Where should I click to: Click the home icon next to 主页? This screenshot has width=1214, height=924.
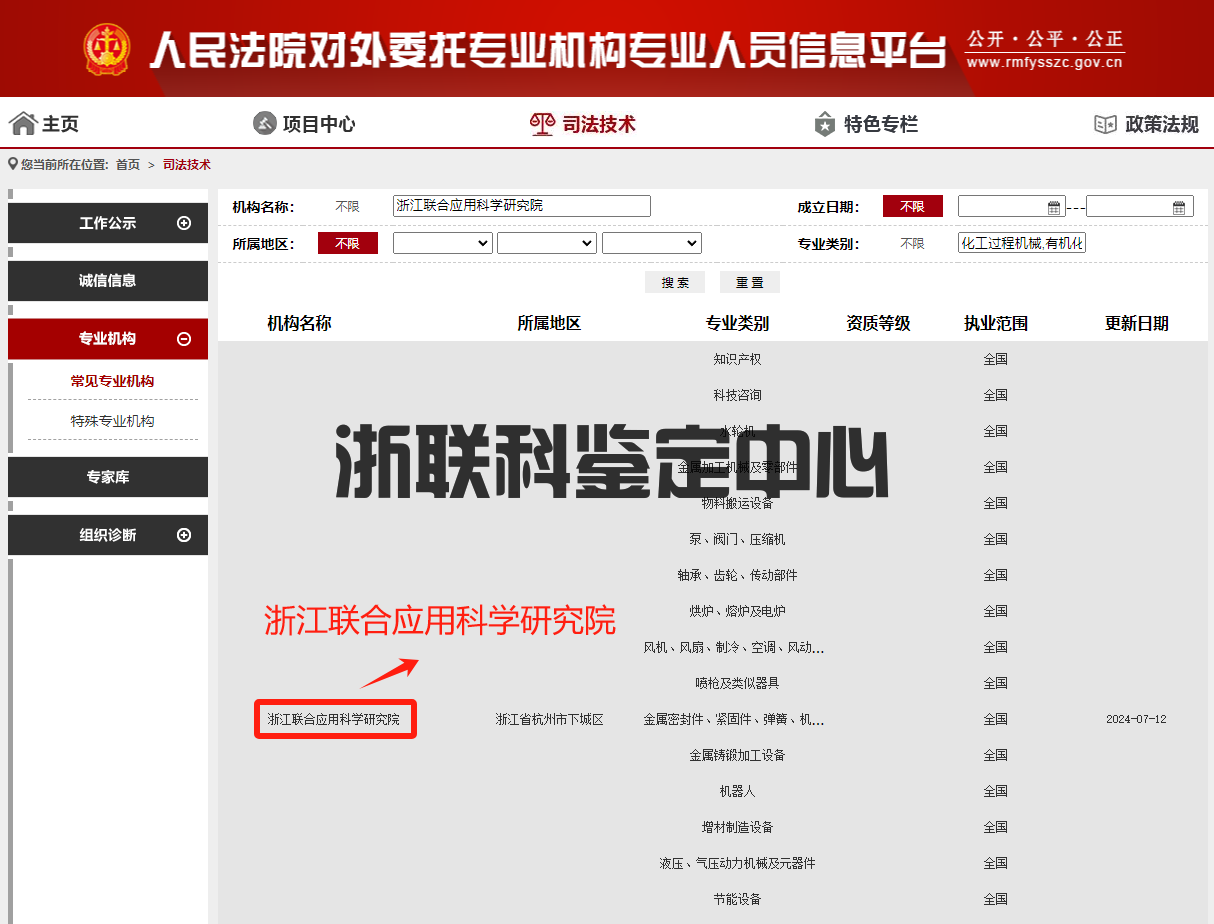(x=23, y=124)
